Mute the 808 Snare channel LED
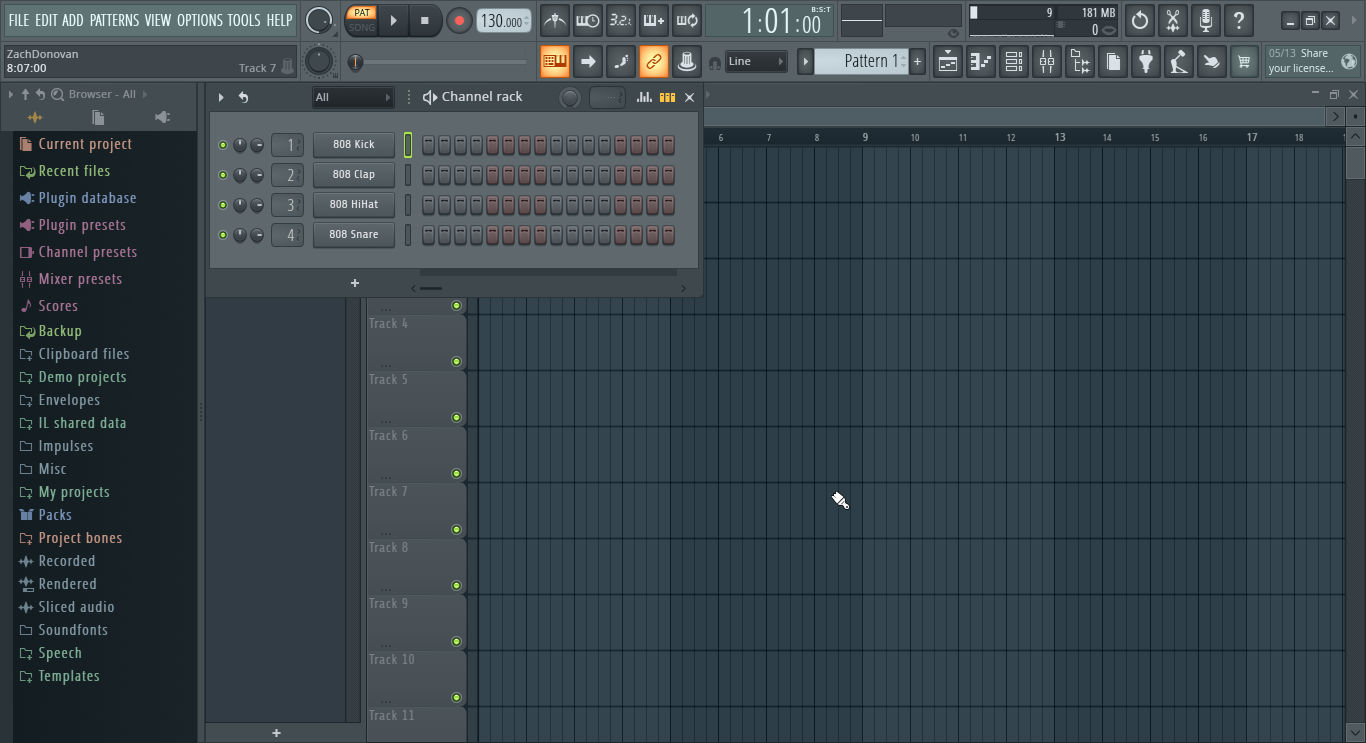Screen dimensions: 1366x743 [223, 235]
